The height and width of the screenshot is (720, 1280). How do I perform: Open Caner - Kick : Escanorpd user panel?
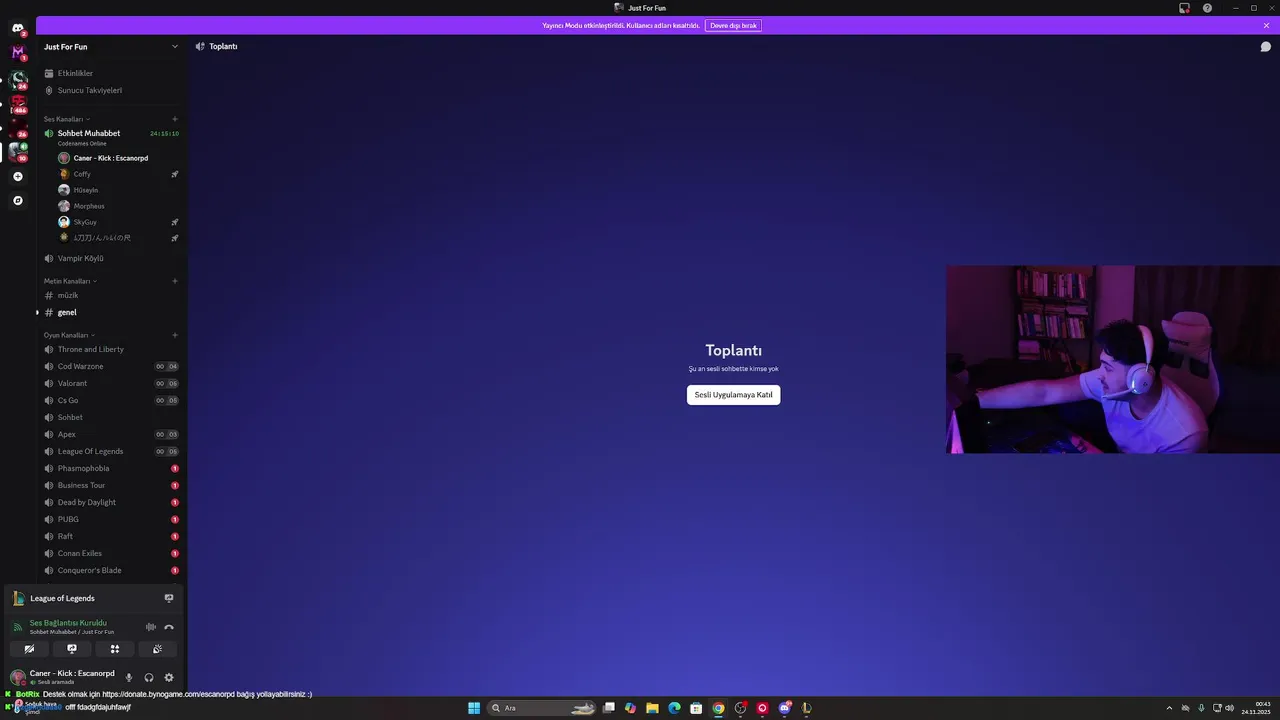point(62,677)
